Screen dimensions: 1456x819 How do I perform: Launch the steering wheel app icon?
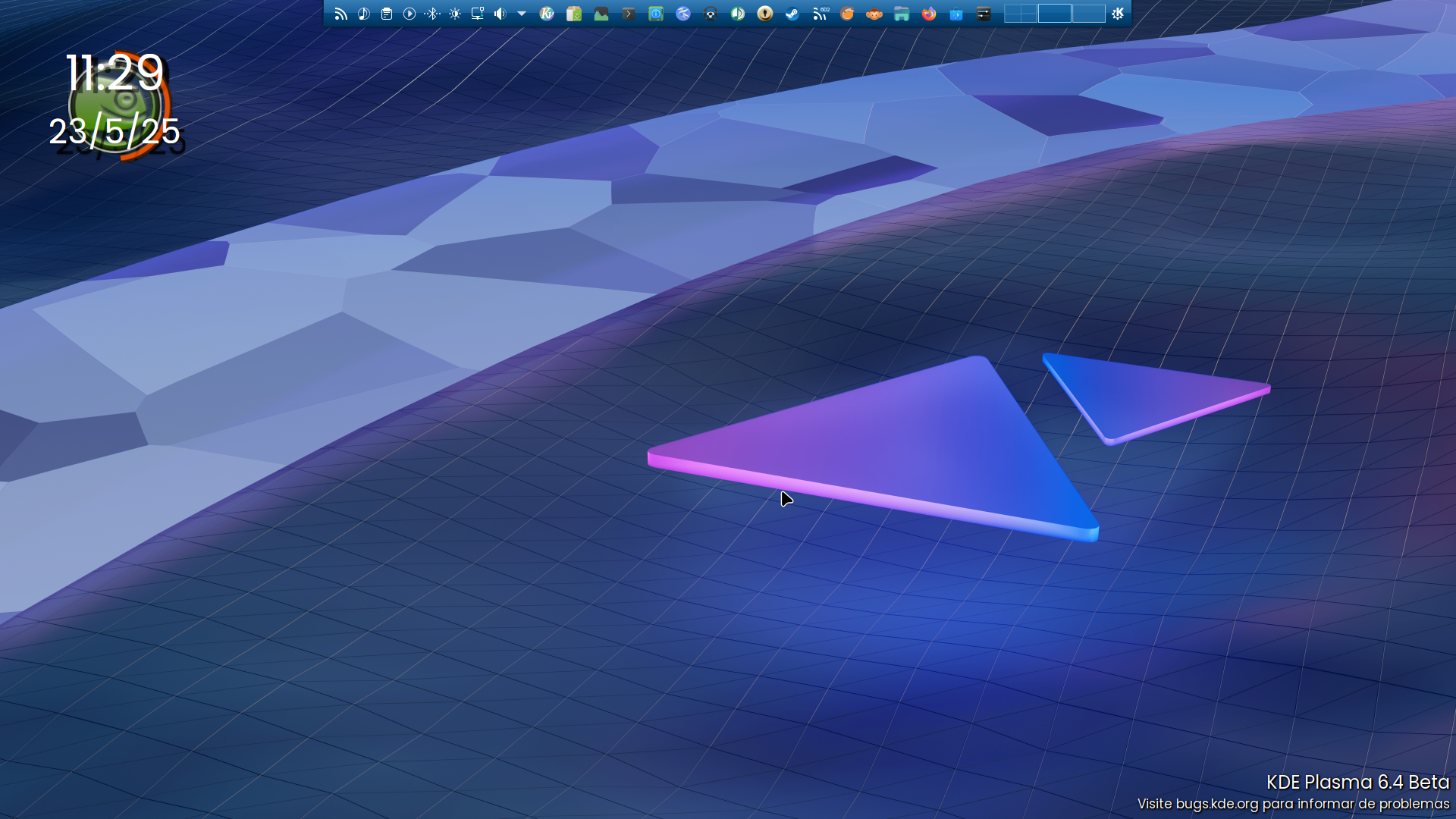[711, 14]
